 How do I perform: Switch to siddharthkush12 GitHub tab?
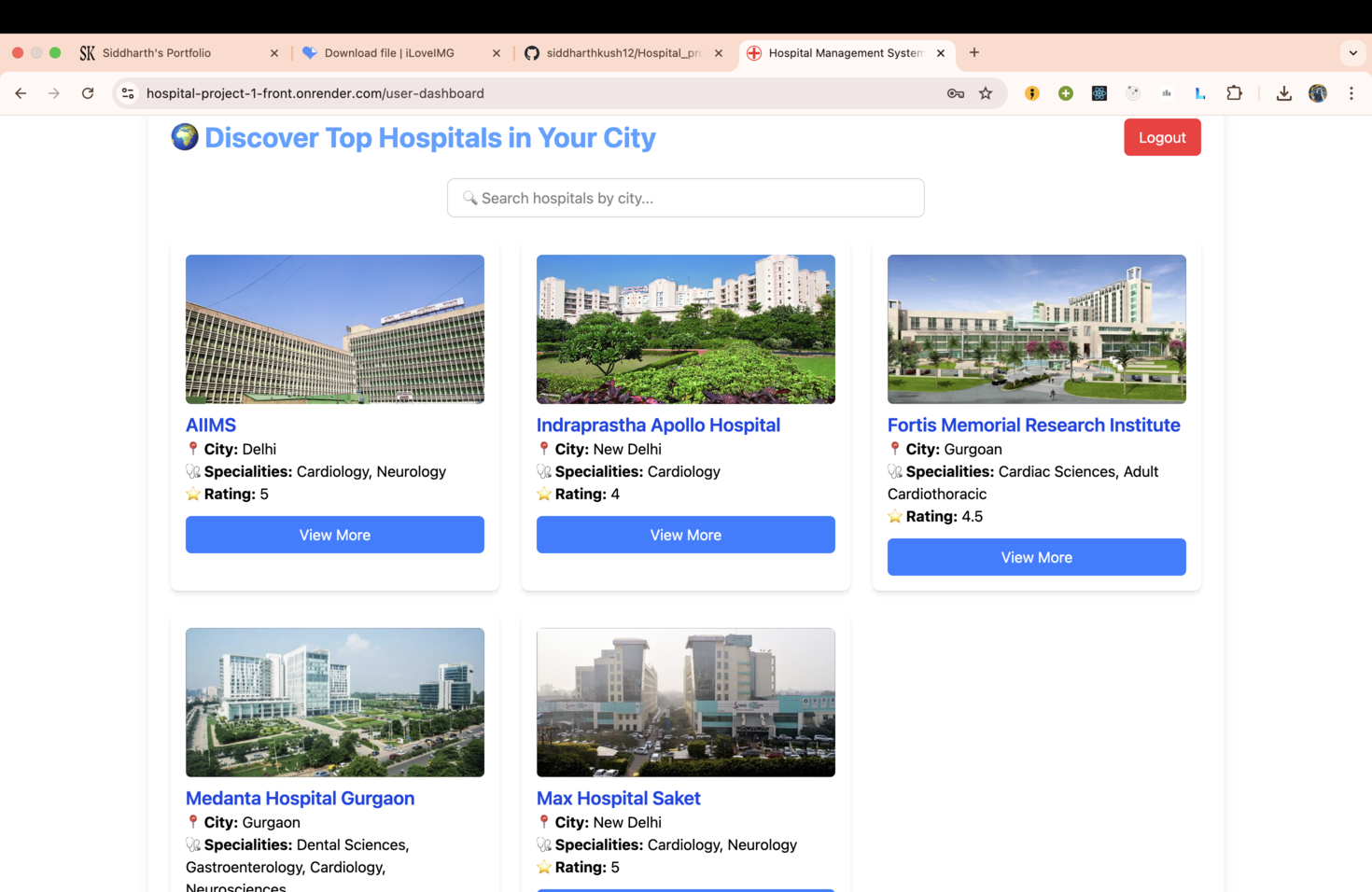click(x=623, y=53)
